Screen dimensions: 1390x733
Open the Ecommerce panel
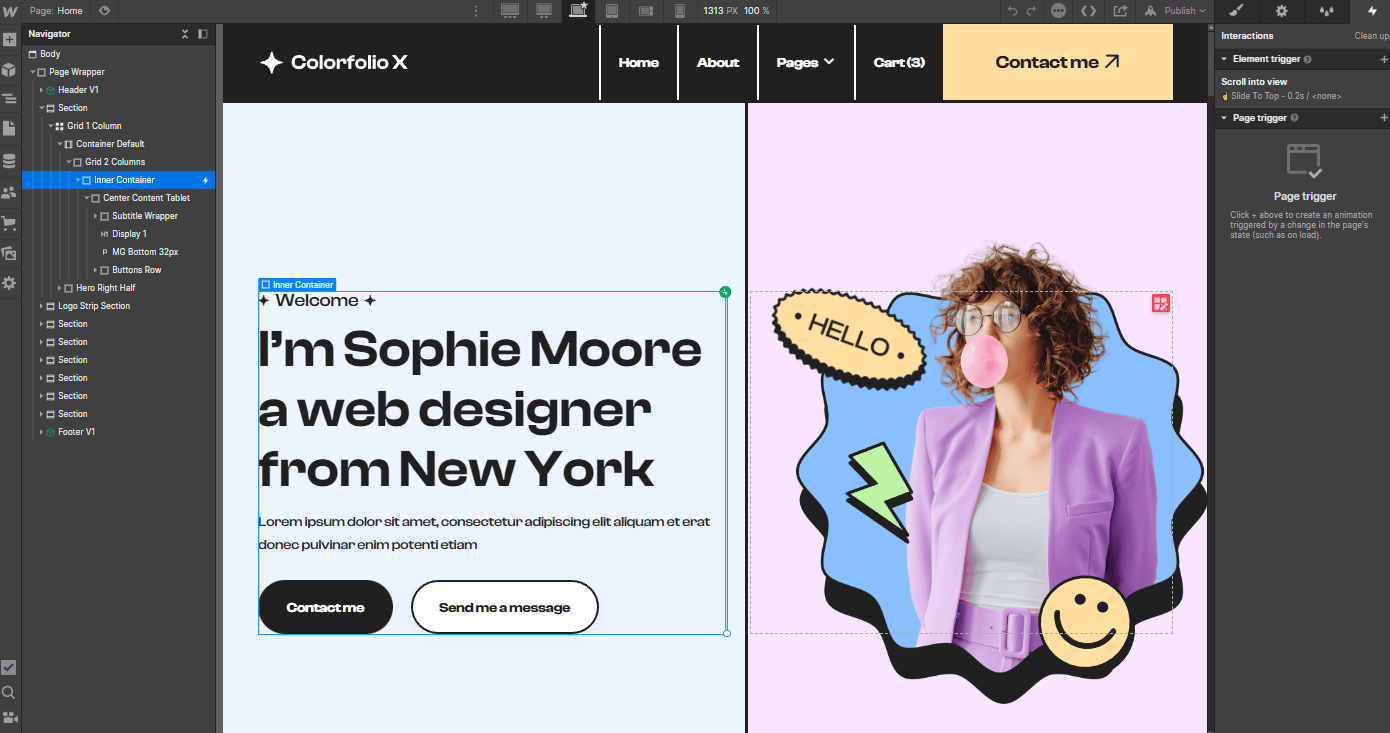(10, 224)
